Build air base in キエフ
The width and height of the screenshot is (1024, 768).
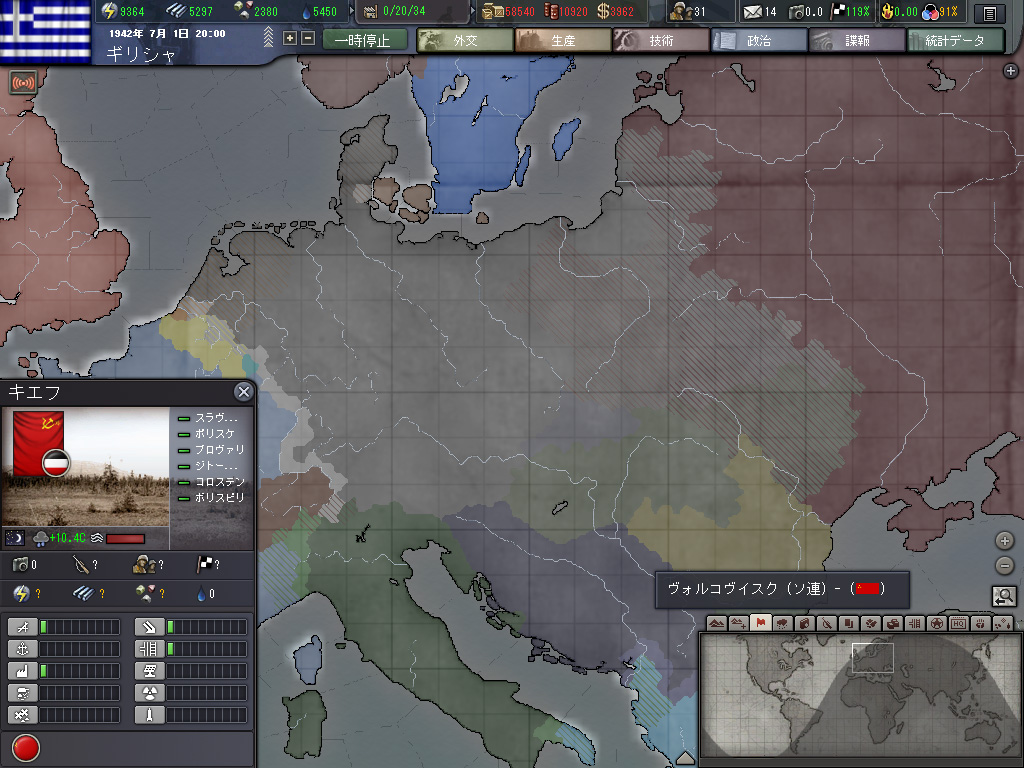tap(22, 628)
